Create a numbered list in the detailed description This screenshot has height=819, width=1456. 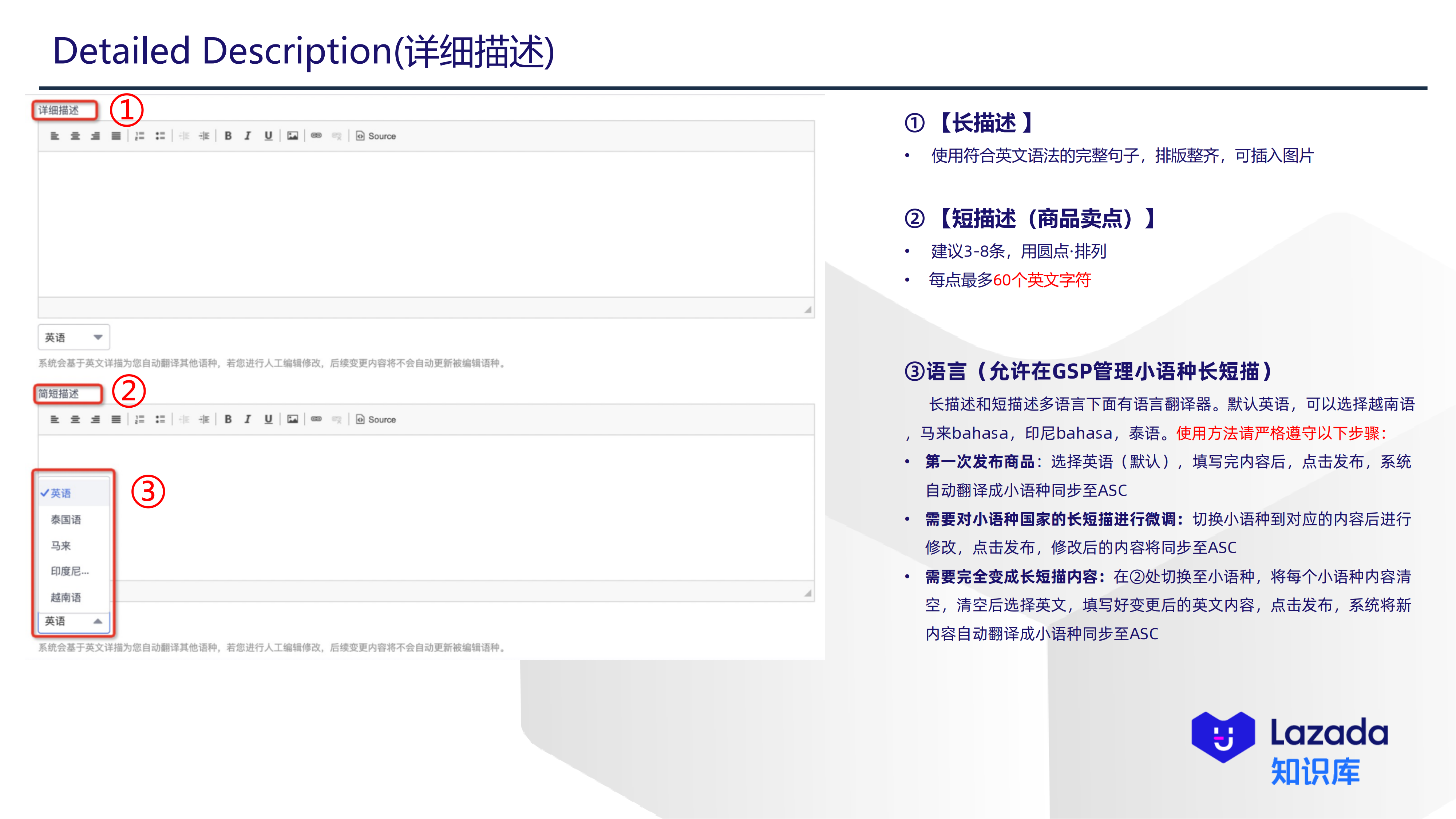click(139, 136)
